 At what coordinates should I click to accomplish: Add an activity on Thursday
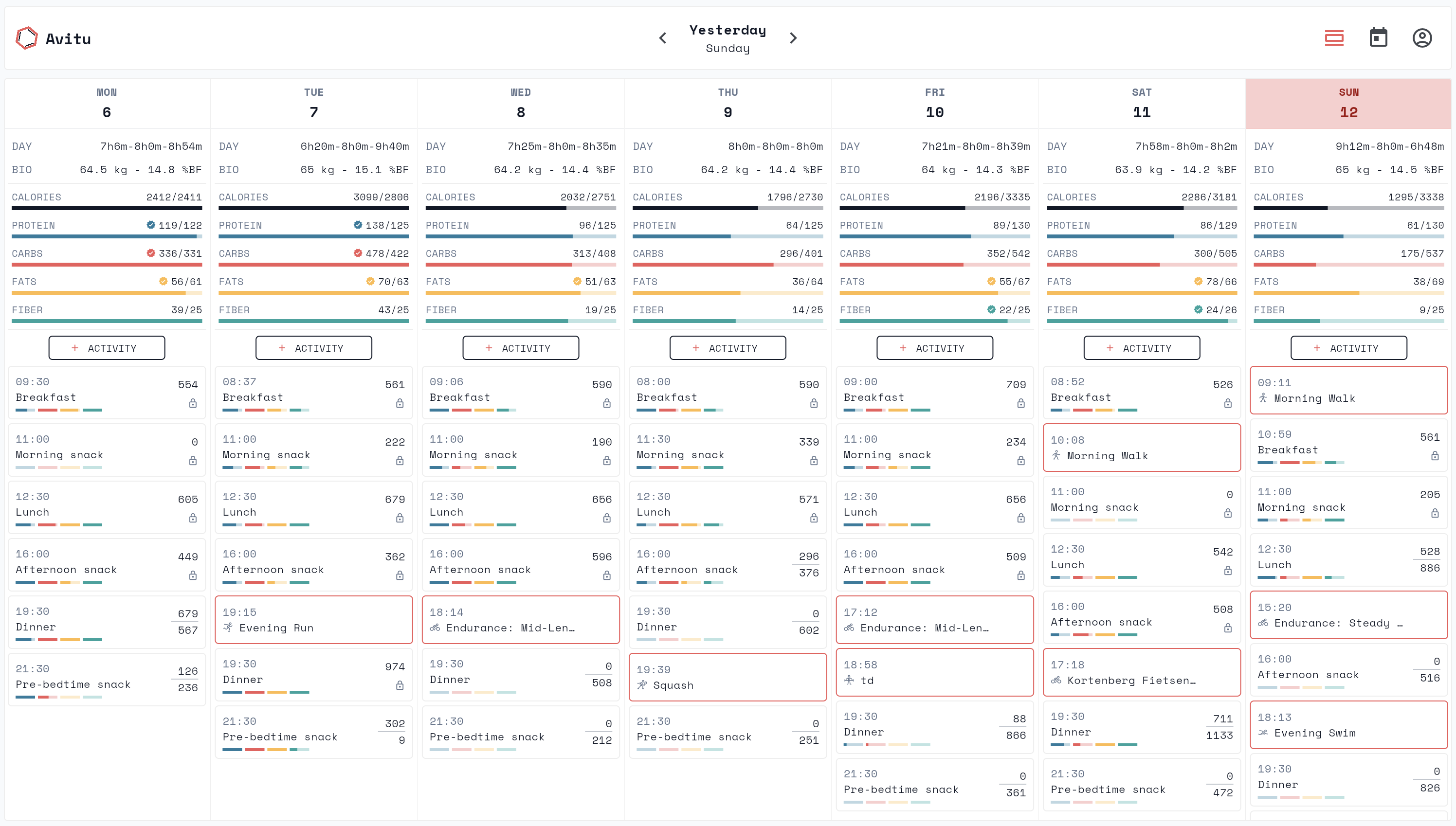(x=728, y=348)
